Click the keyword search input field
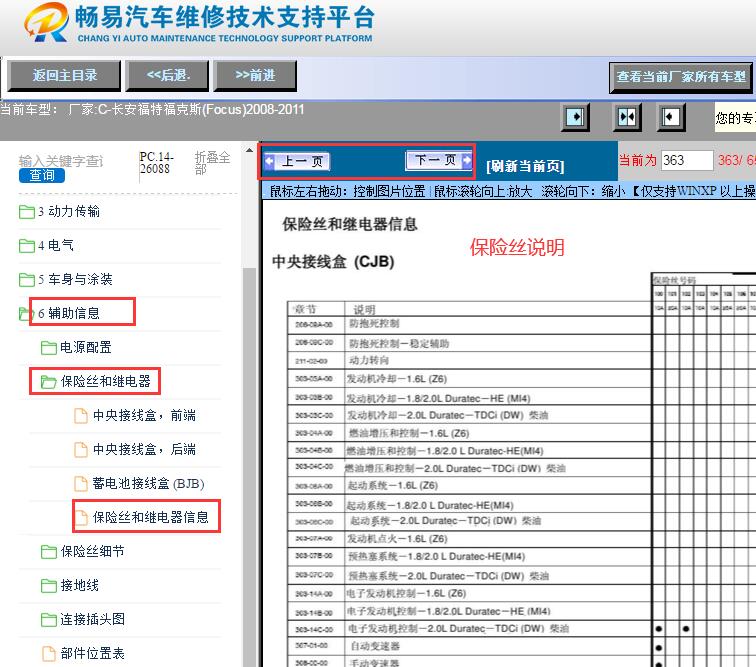Image resolution: width=756 pixels, height=667 pixels. (63, 160)
